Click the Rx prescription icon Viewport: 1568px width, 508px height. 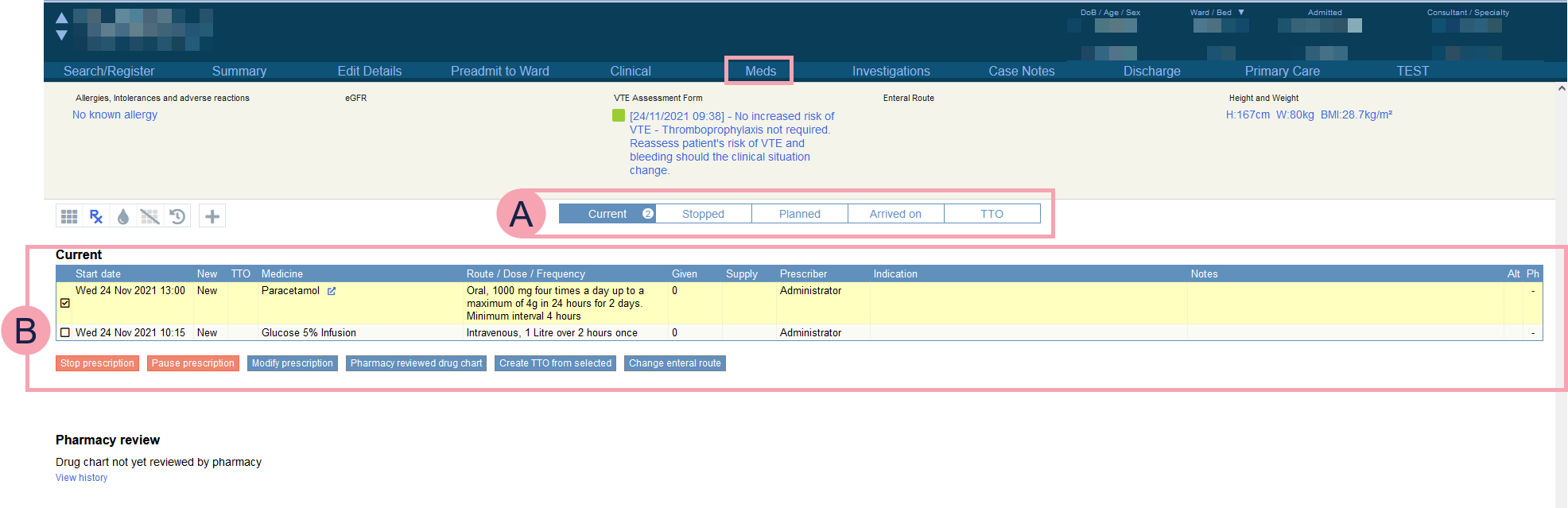[x=96, y=216]
